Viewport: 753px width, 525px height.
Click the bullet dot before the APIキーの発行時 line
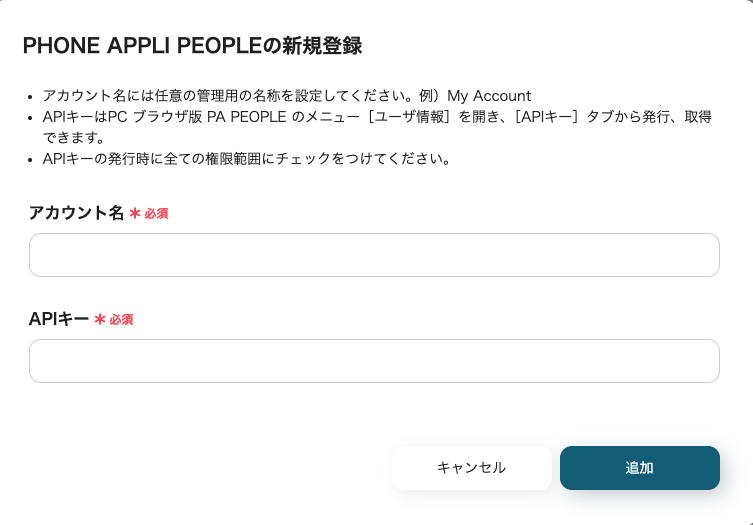pos(32,160)
